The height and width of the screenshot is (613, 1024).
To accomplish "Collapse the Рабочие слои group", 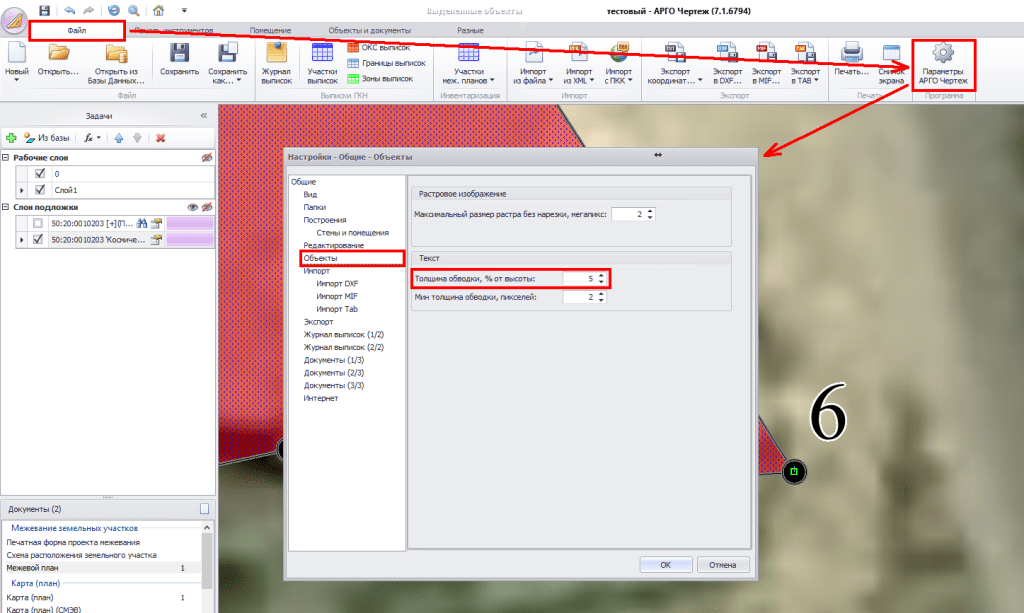I will [x=6, y=157].
